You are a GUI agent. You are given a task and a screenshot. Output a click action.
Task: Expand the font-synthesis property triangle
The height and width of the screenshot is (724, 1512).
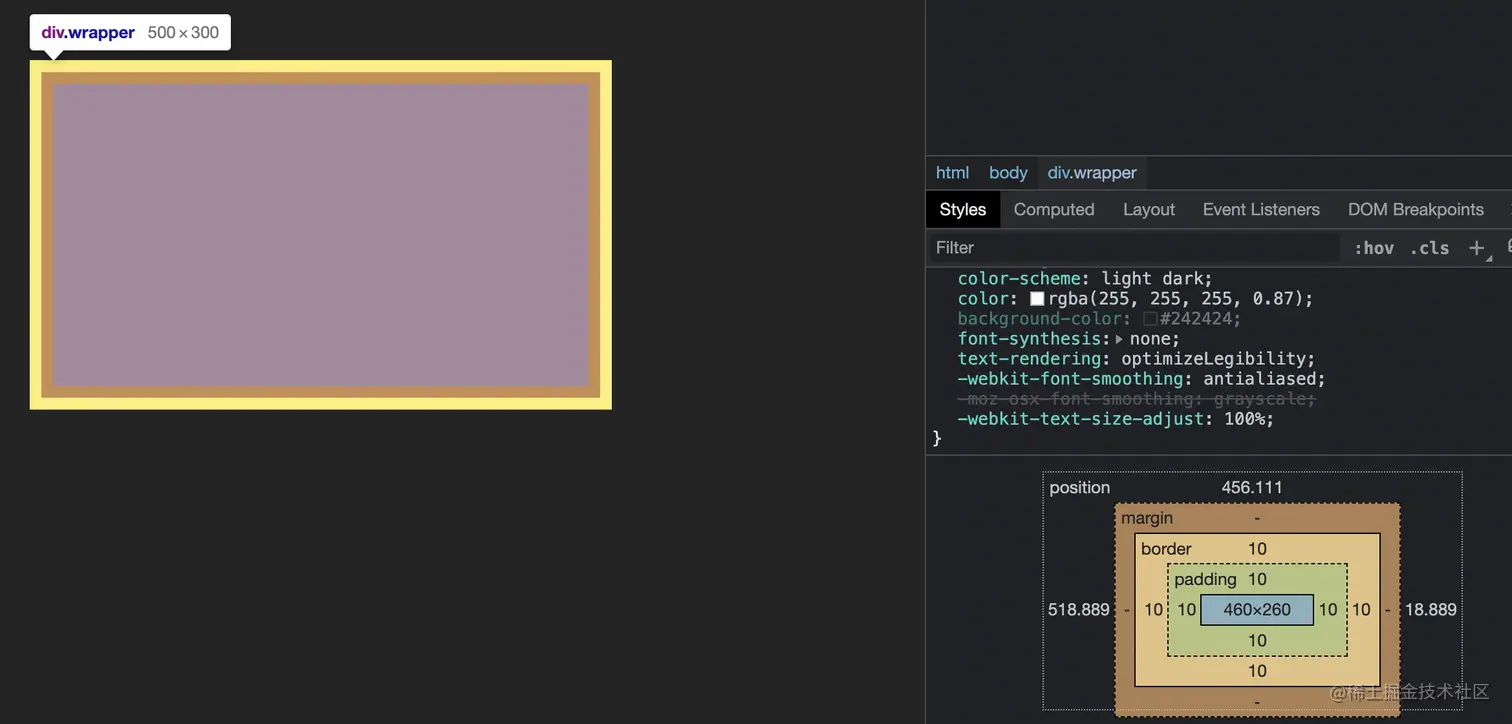[x=1119, y=339]
